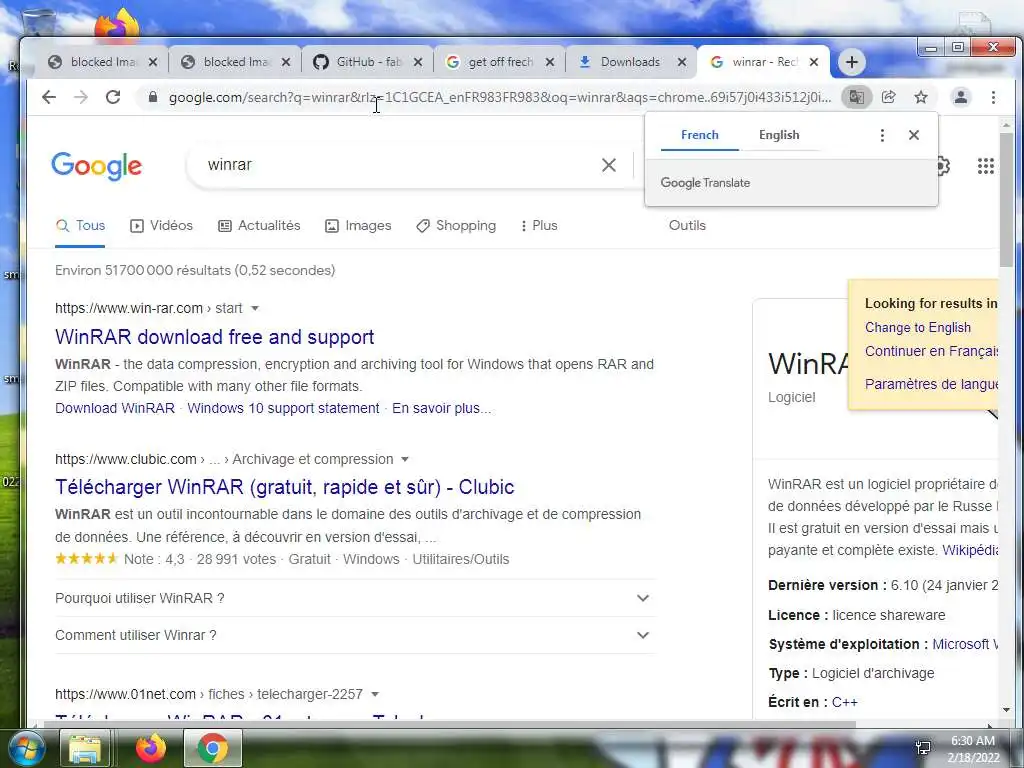Screen dimensions: 1024x768
Task: Click 'Change to English' link
Action: [918, 327]
